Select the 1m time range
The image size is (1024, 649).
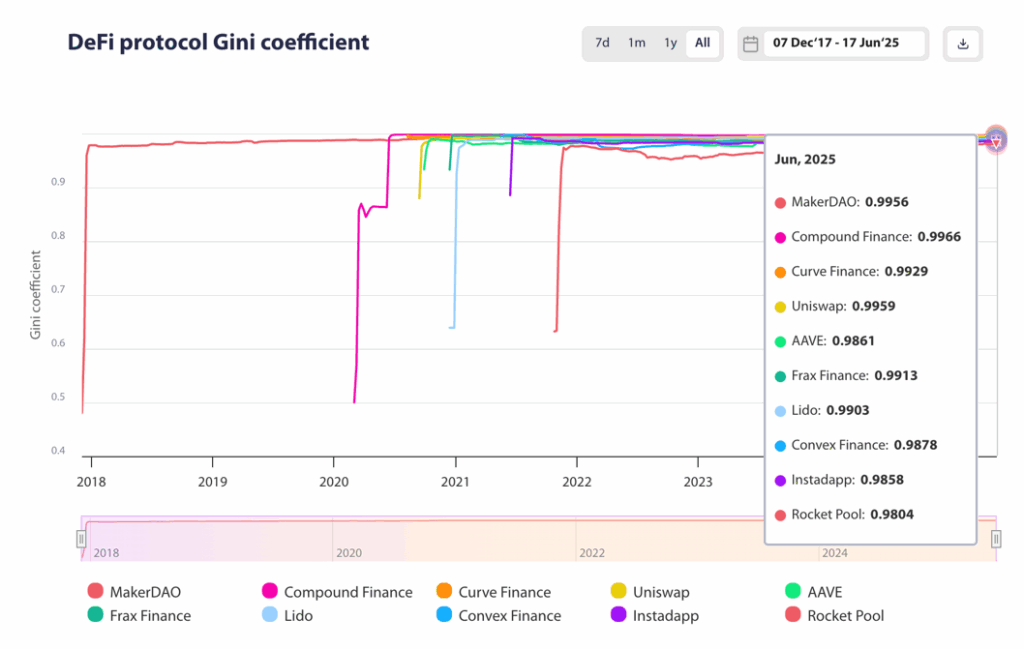click(x=637, y=43)
